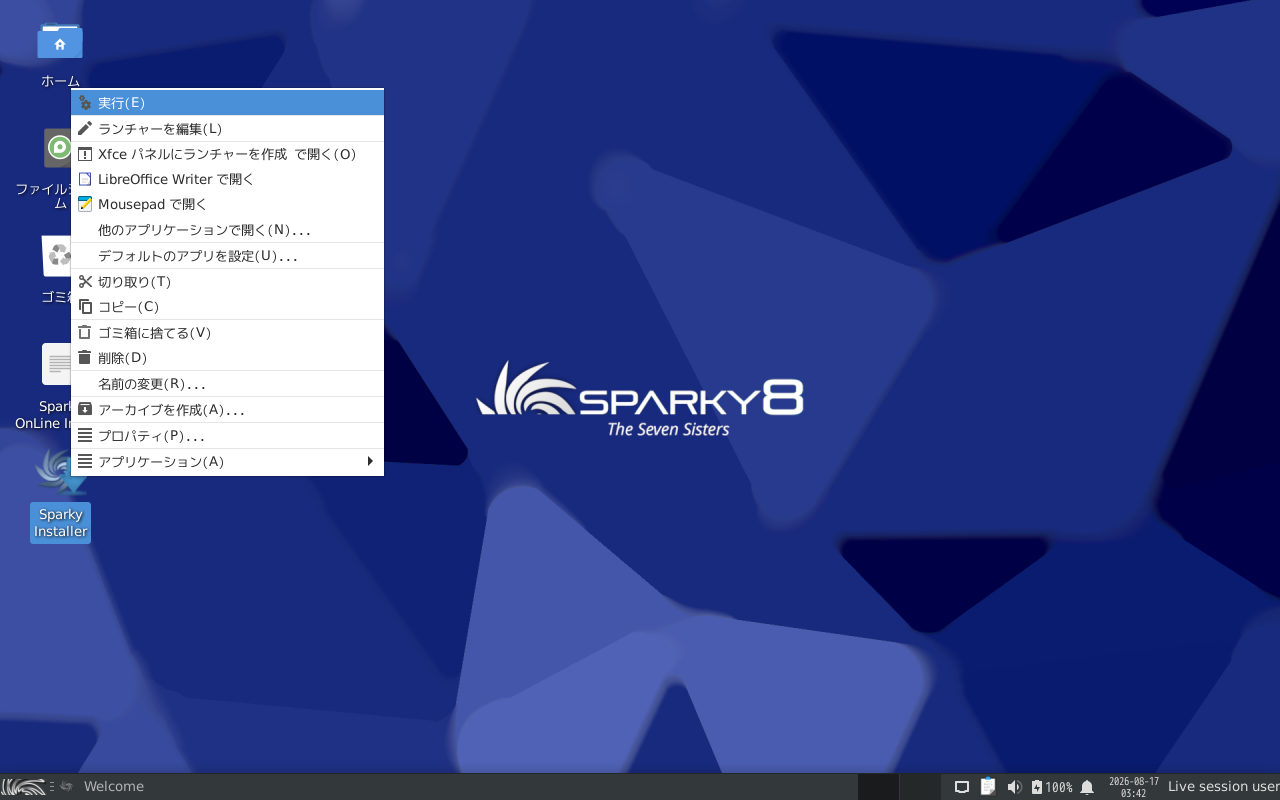Click the solid trash icon beside 削除
The image size is (1280, 800).
click(85, 358)
